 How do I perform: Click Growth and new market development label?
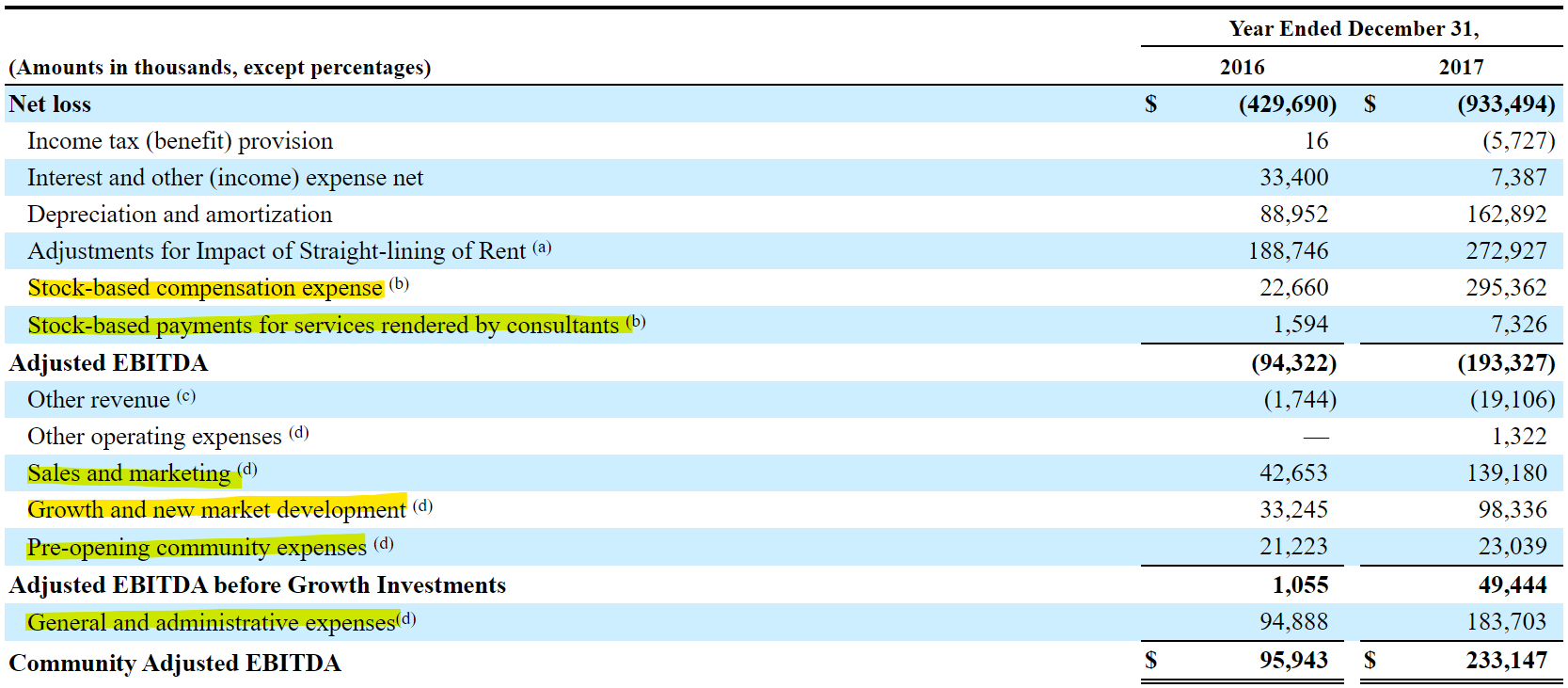(216, 510)
